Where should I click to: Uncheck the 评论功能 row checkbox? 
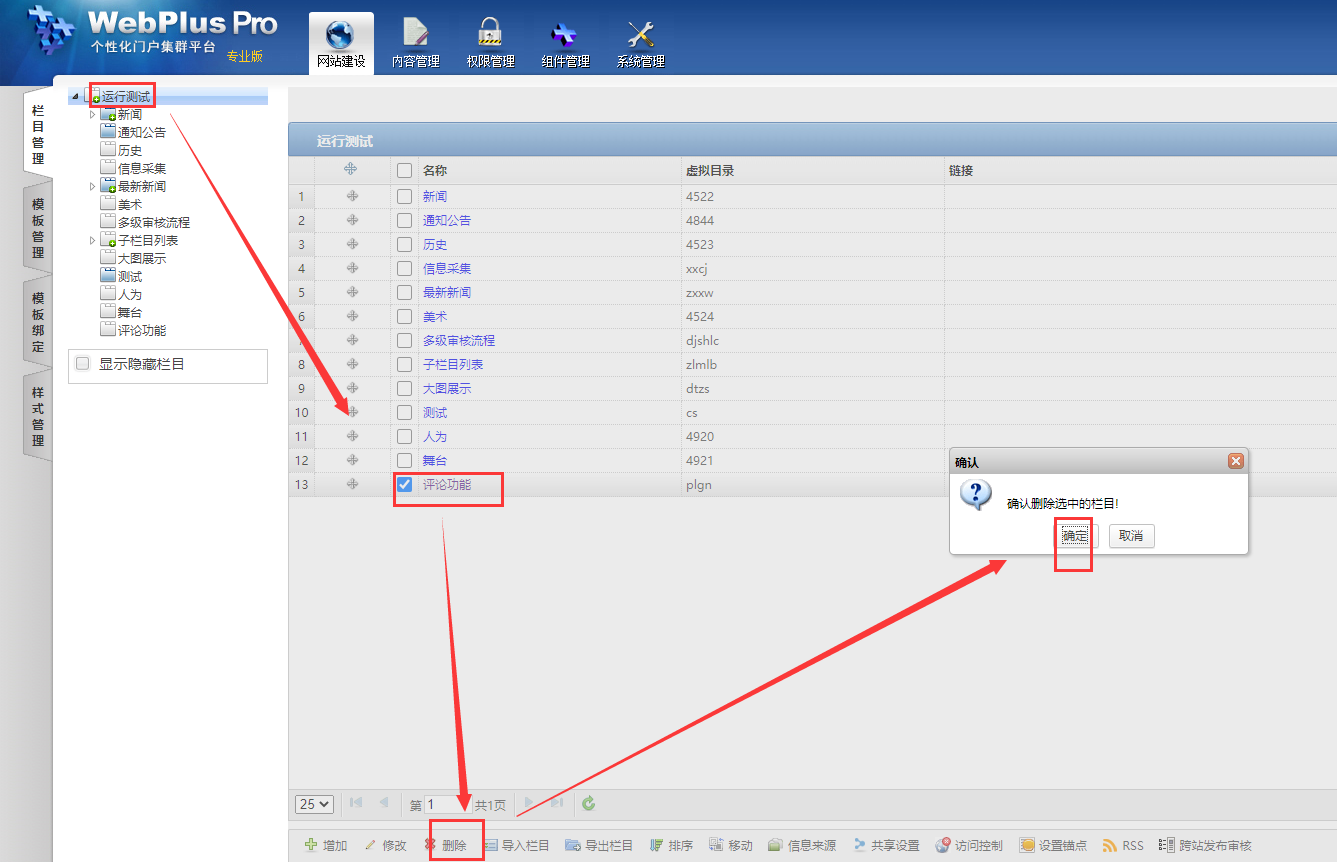point(404,485)
